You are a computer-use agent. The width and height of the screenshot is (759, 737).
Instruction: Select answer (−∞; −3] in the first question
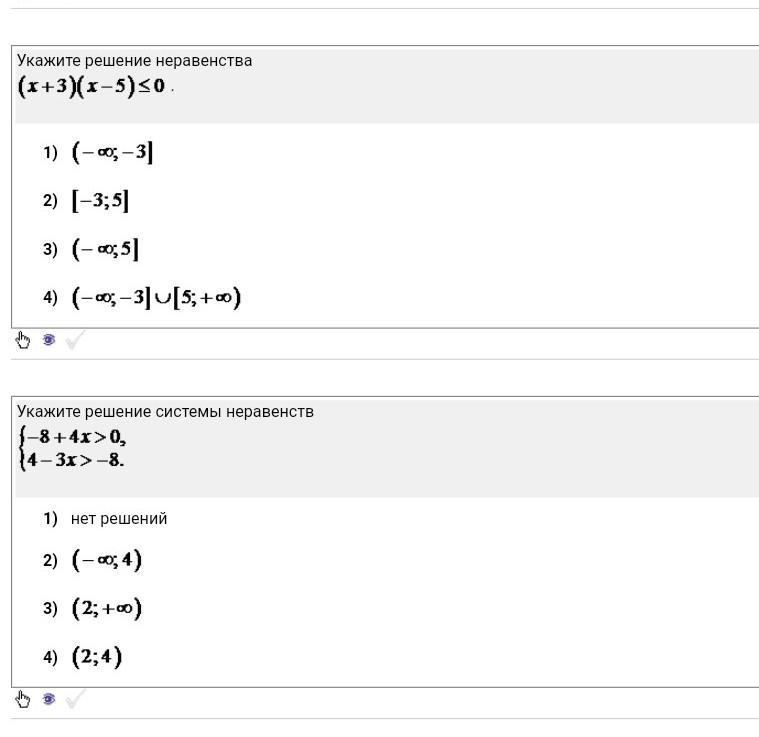pos(112,153)
